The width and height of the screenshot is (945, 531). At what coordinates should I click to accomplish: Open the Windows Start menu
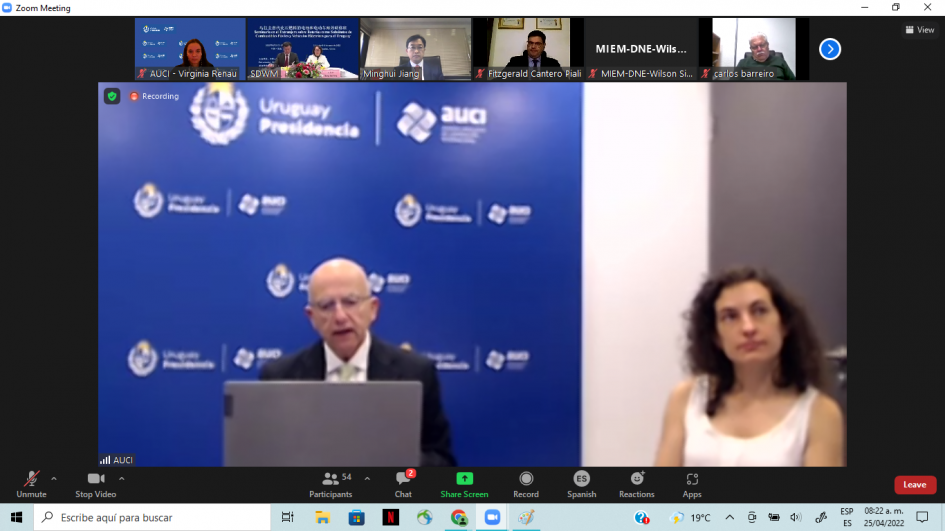(x=16, y=517)
